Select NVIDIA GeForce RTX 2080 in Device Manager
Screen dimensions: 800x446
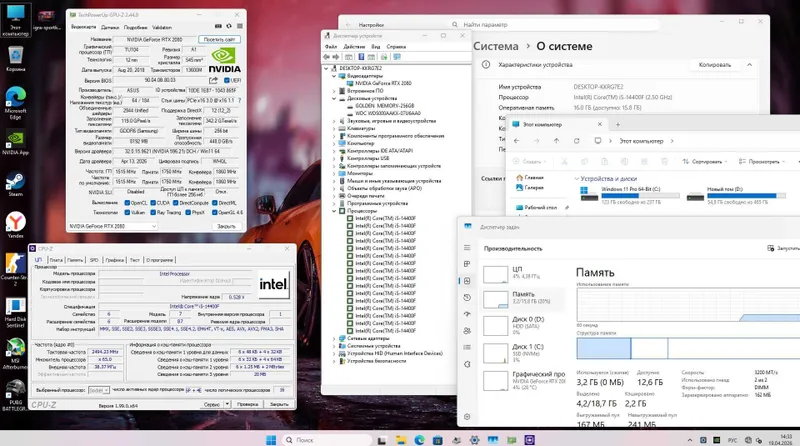click(383, 83)
